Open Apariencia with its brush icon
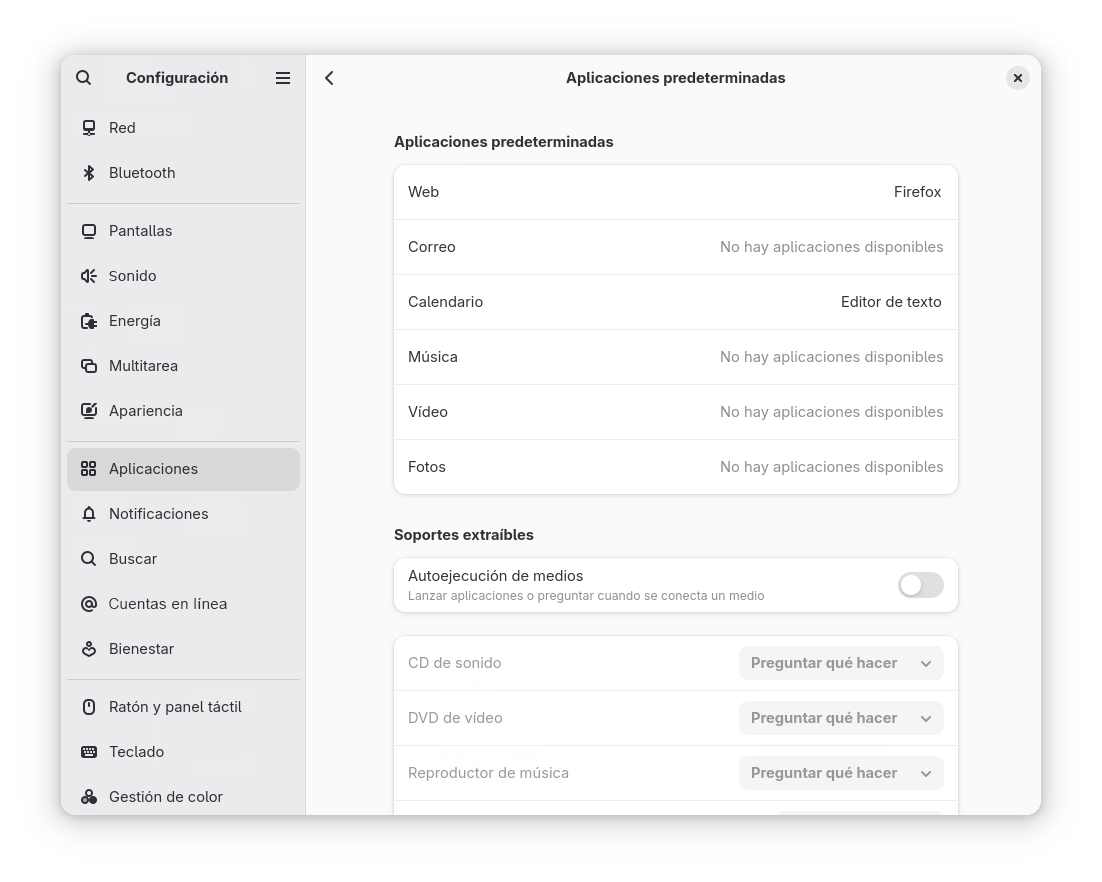 [88, 410]
